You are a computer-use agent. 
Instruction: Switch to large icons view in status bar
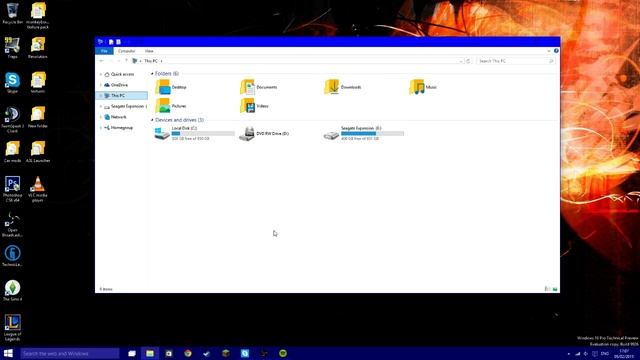[555, 289]
